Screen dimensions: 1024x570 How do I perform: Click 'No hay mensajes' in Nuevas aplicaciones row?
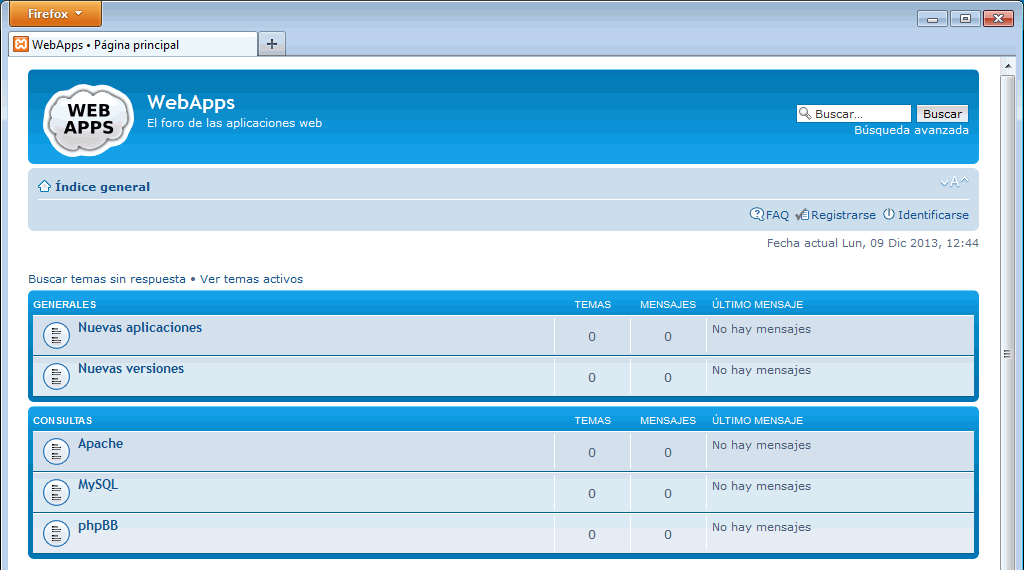click(x=761, y=329)
